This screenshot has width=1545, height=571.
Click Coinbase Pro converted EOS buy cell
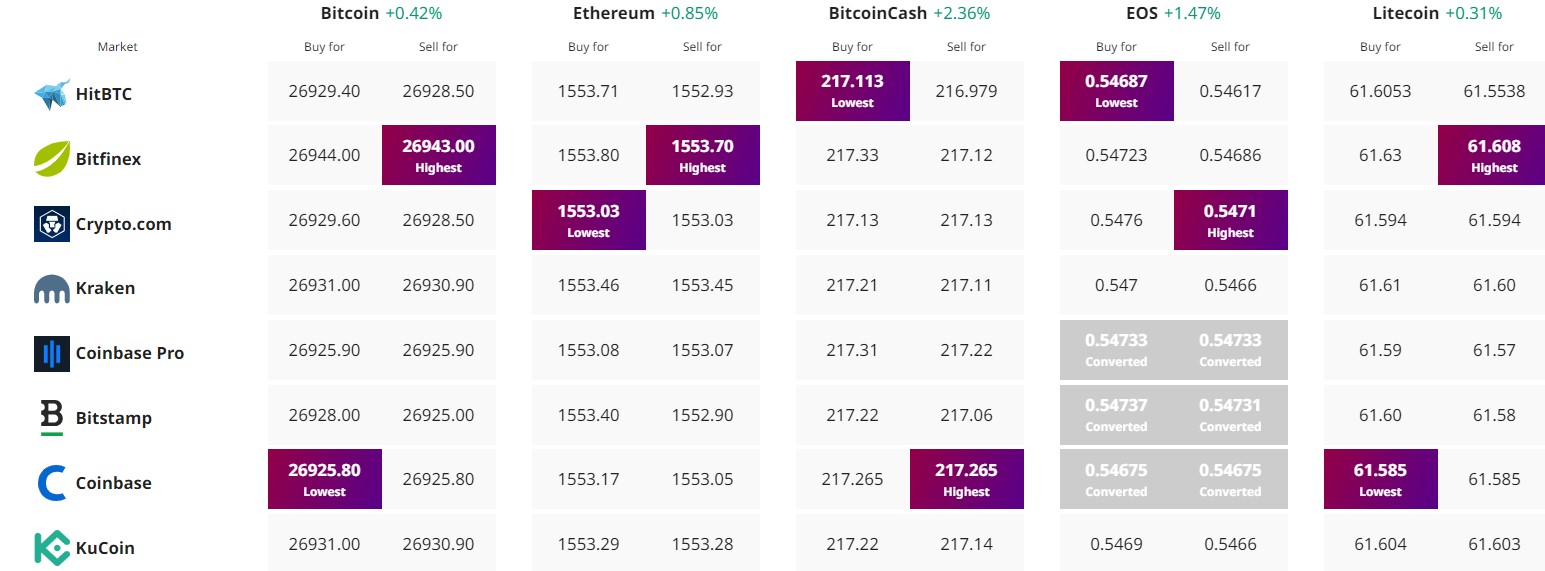(x=1117, y=349)
